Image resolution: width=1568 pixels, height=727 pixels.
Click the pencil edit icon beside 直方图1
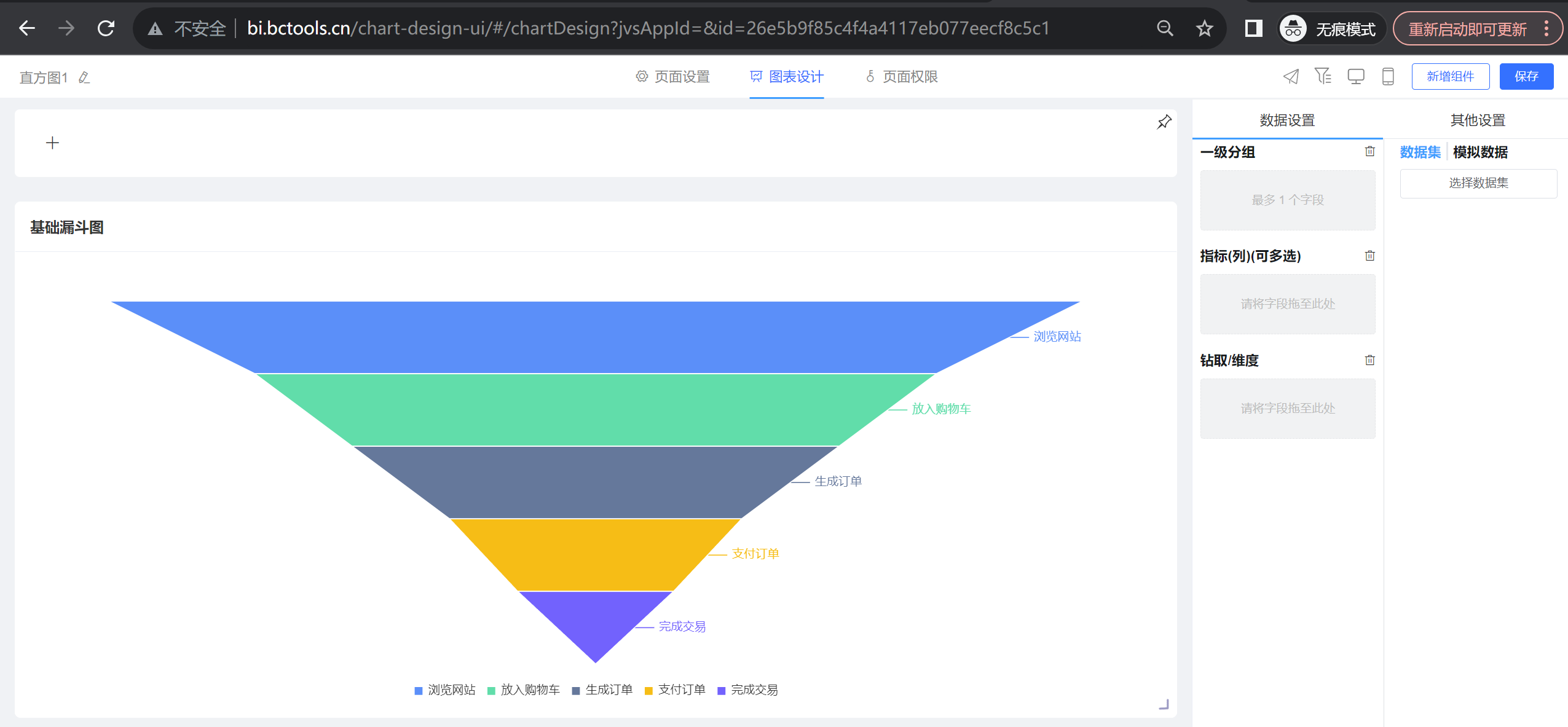tap(85, 77)
